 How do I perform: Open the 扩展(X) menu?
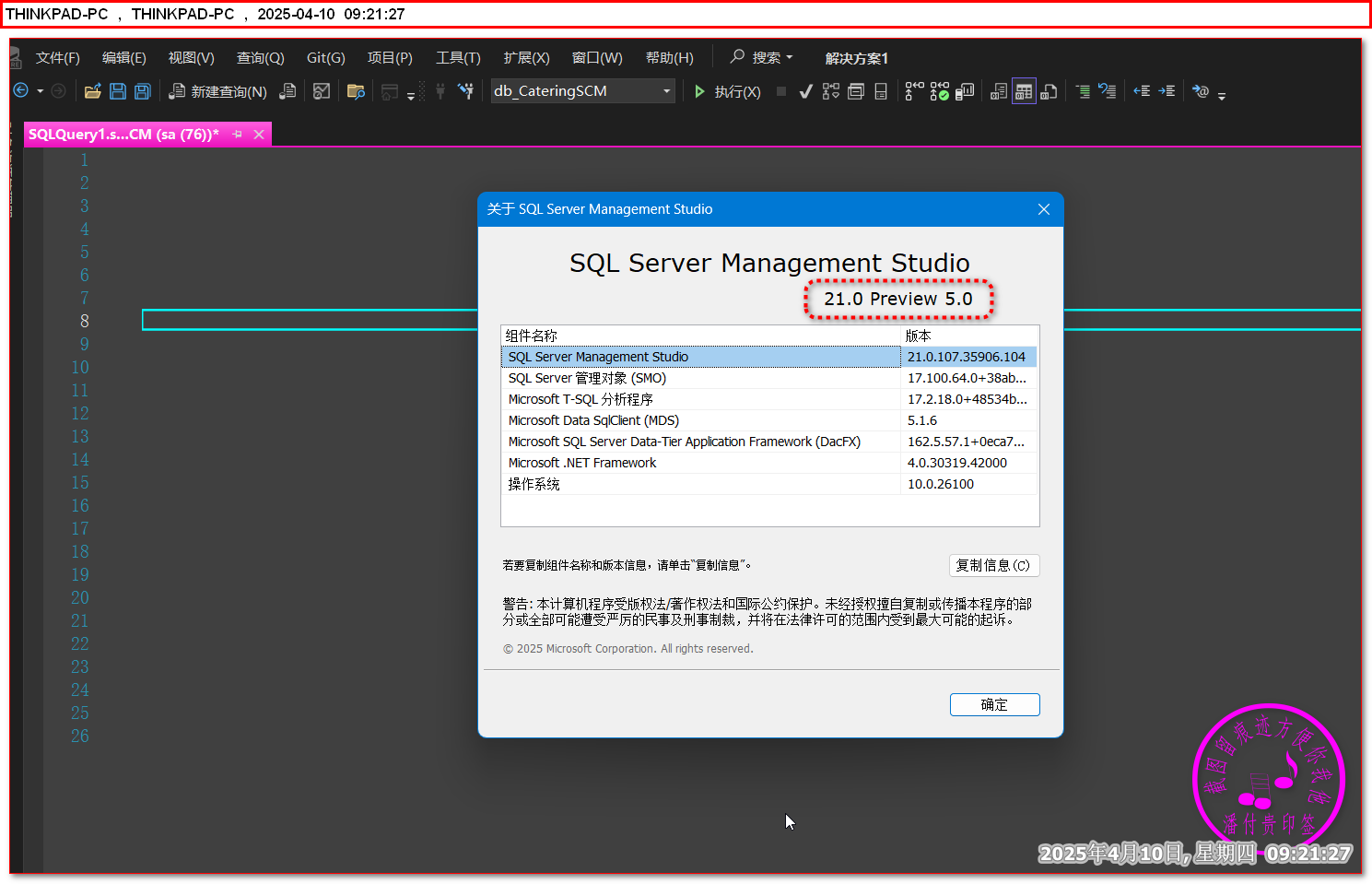pyautogui.click(x=526, y=57)
